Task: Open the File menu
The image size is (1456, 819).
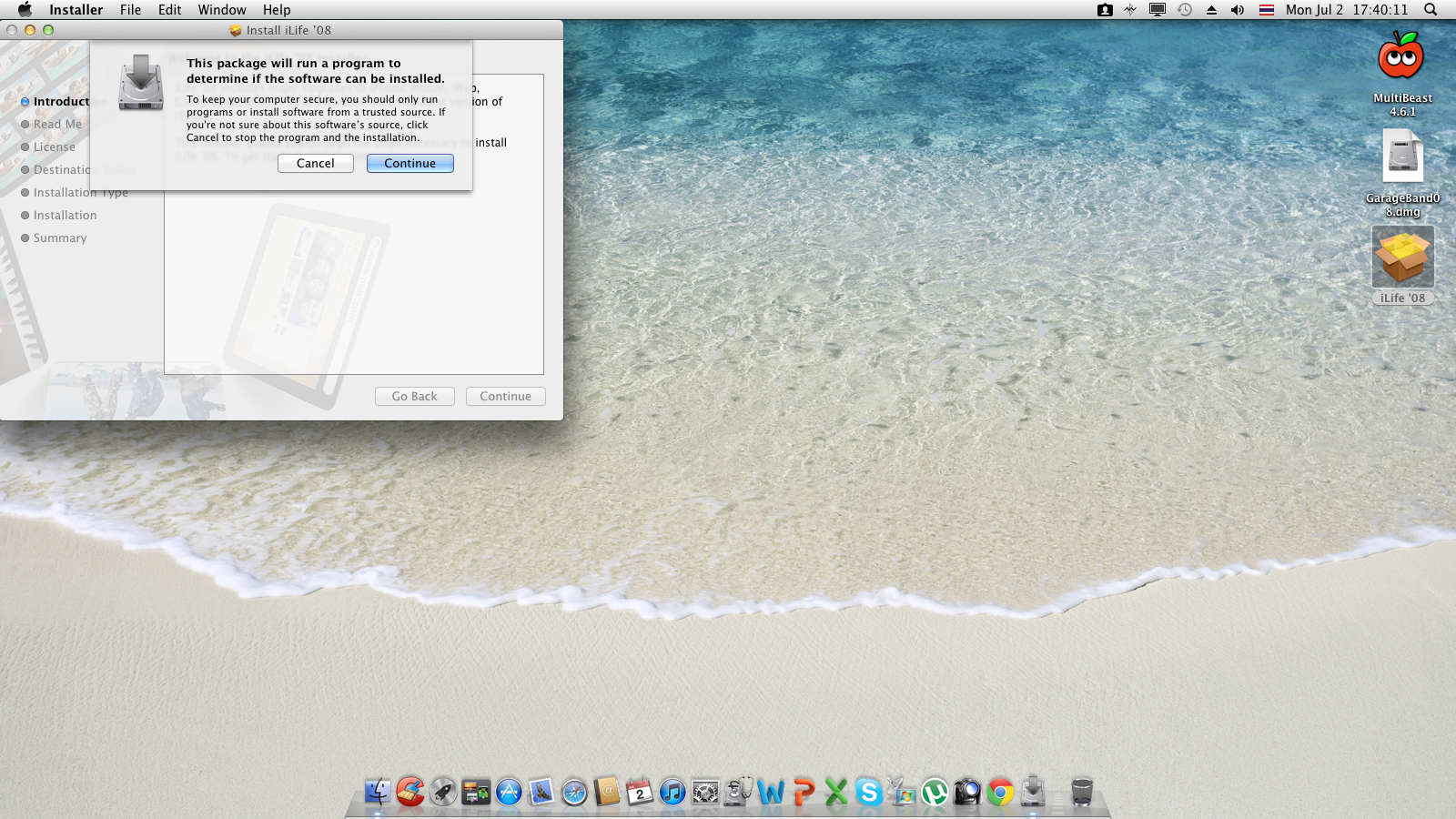Action: (x=130, y=10)
